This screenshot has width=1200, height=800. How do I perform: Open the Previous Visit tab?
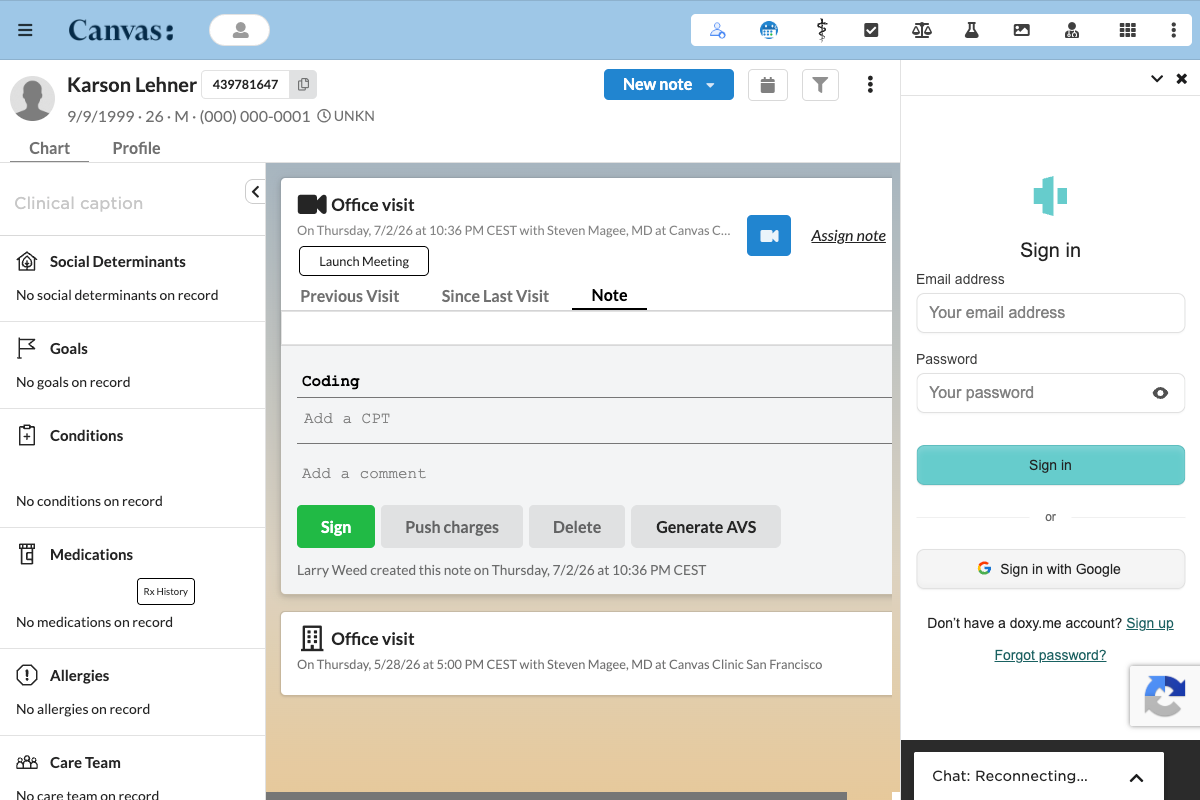click(350, 296)
